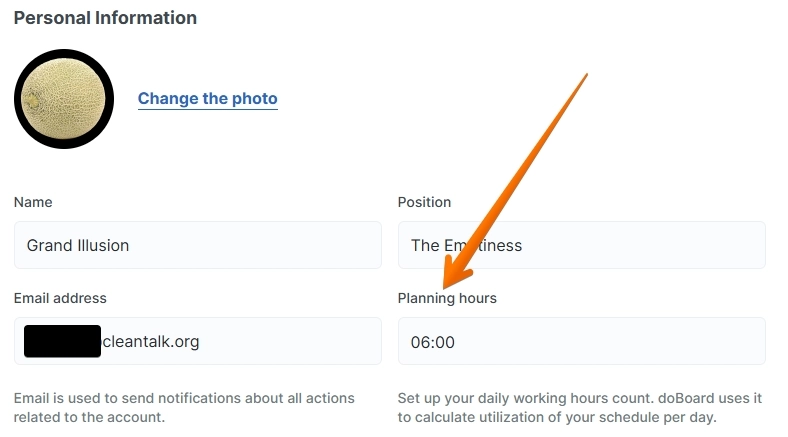Click the 06:00 time value
Screen dimensions: 788x437
[x=433, y=342]
